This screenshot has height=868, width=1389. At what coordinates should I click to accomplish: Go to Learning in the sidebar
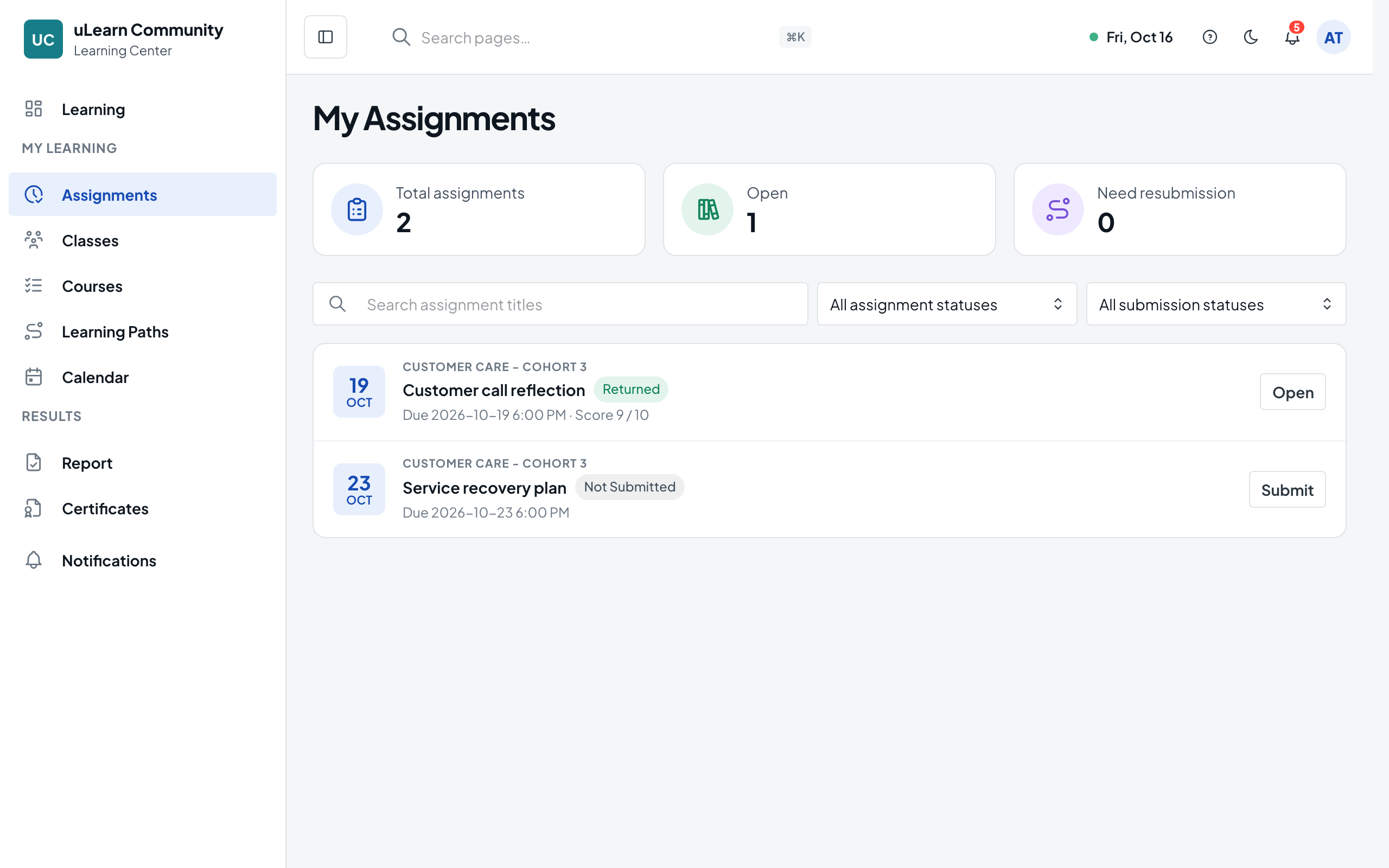[142, 109]
